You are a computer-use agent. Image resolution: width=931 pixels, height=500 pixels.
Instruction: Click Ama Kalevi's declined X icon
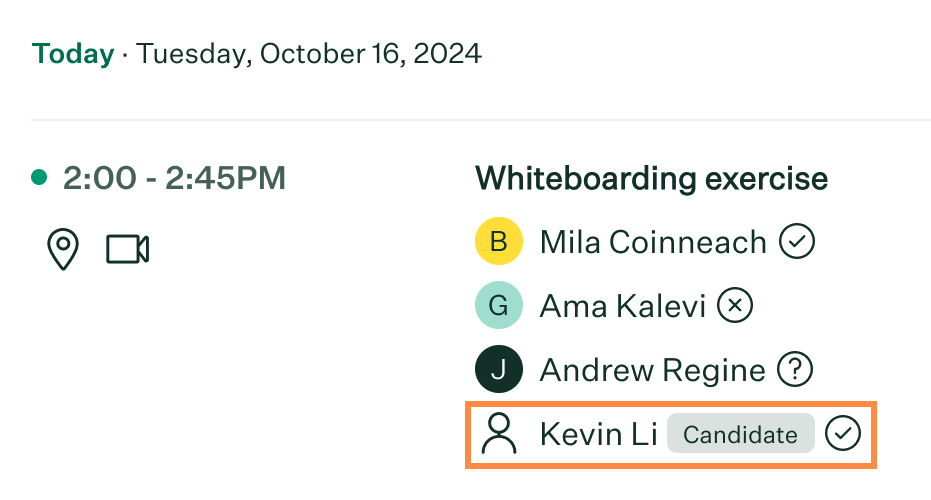[x=735, y=305]
